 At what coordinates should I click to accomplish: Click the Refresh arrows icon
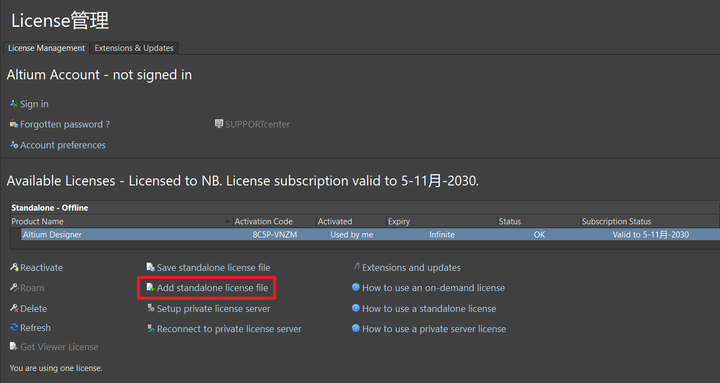pyautogui.click(x=14, y=327)
